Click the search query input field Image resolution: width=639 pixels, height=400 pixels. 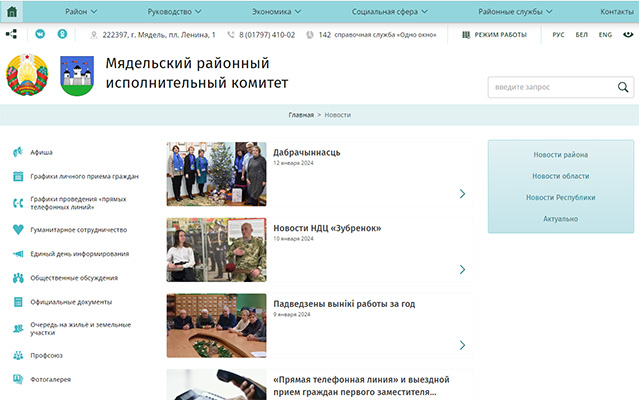(550, 88)
